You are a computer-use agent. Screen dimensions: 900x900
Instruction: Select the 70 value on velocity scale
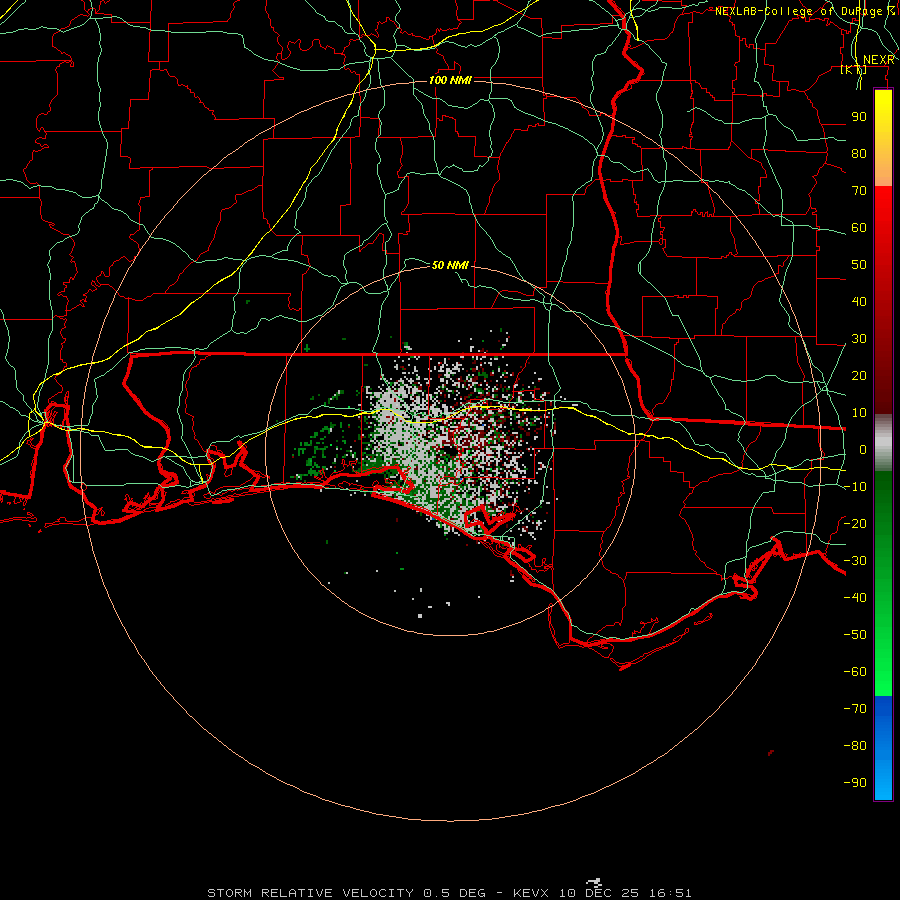point(859,191)
